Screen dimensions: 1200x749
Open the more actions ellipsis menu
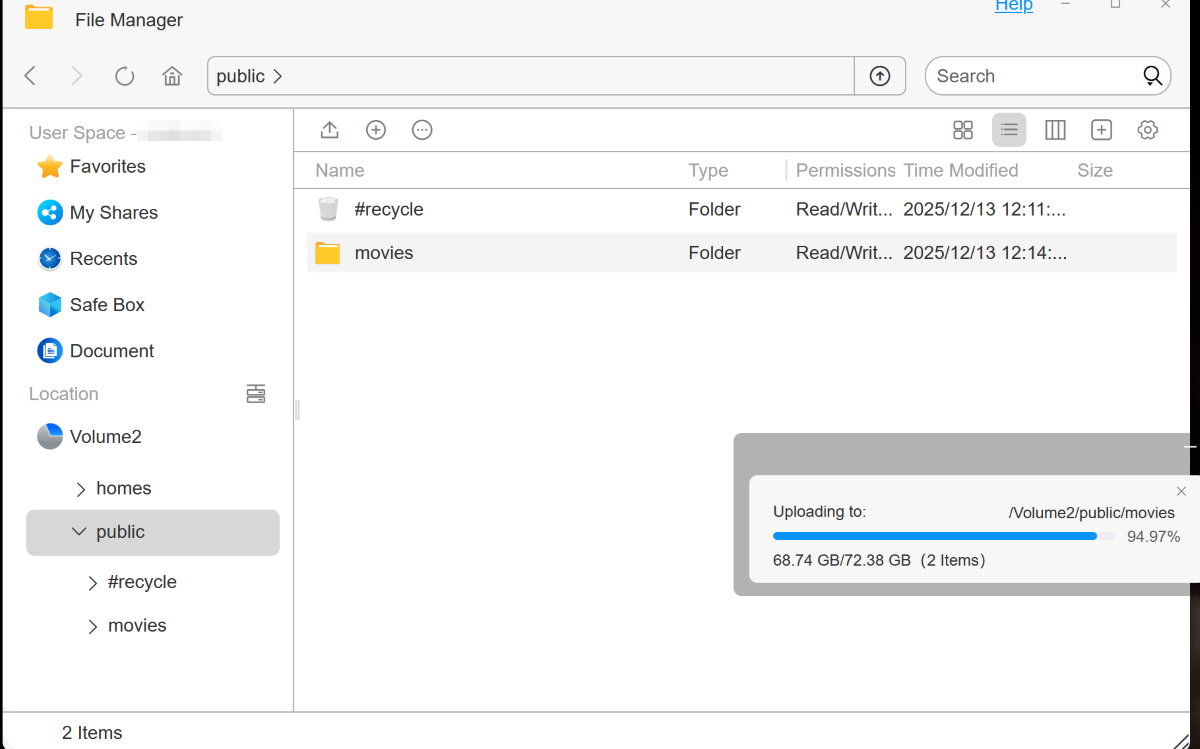coord(422,130)
